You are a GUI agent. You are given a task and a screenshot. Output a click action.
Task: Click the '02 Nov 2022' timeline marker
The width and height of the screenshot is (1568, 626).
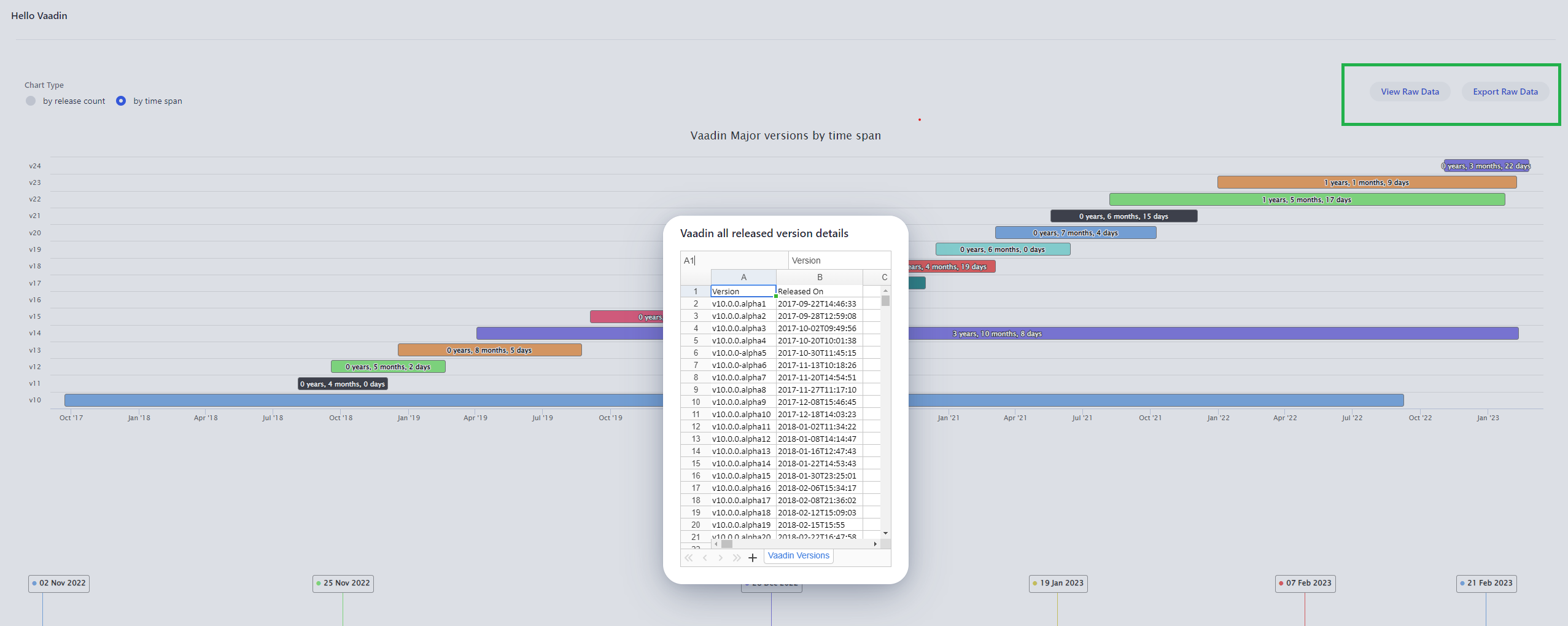pos(59,583)
